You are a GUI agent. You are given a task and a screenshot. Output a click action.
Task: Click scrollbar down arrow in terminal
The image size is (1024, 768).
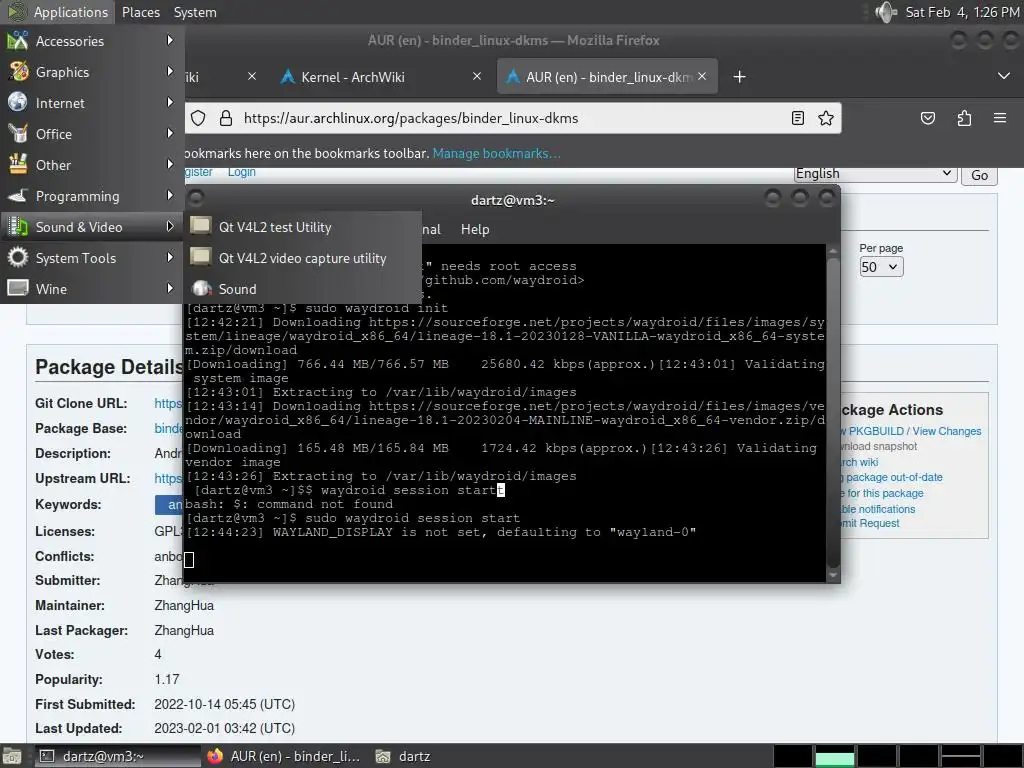(833, 575)
